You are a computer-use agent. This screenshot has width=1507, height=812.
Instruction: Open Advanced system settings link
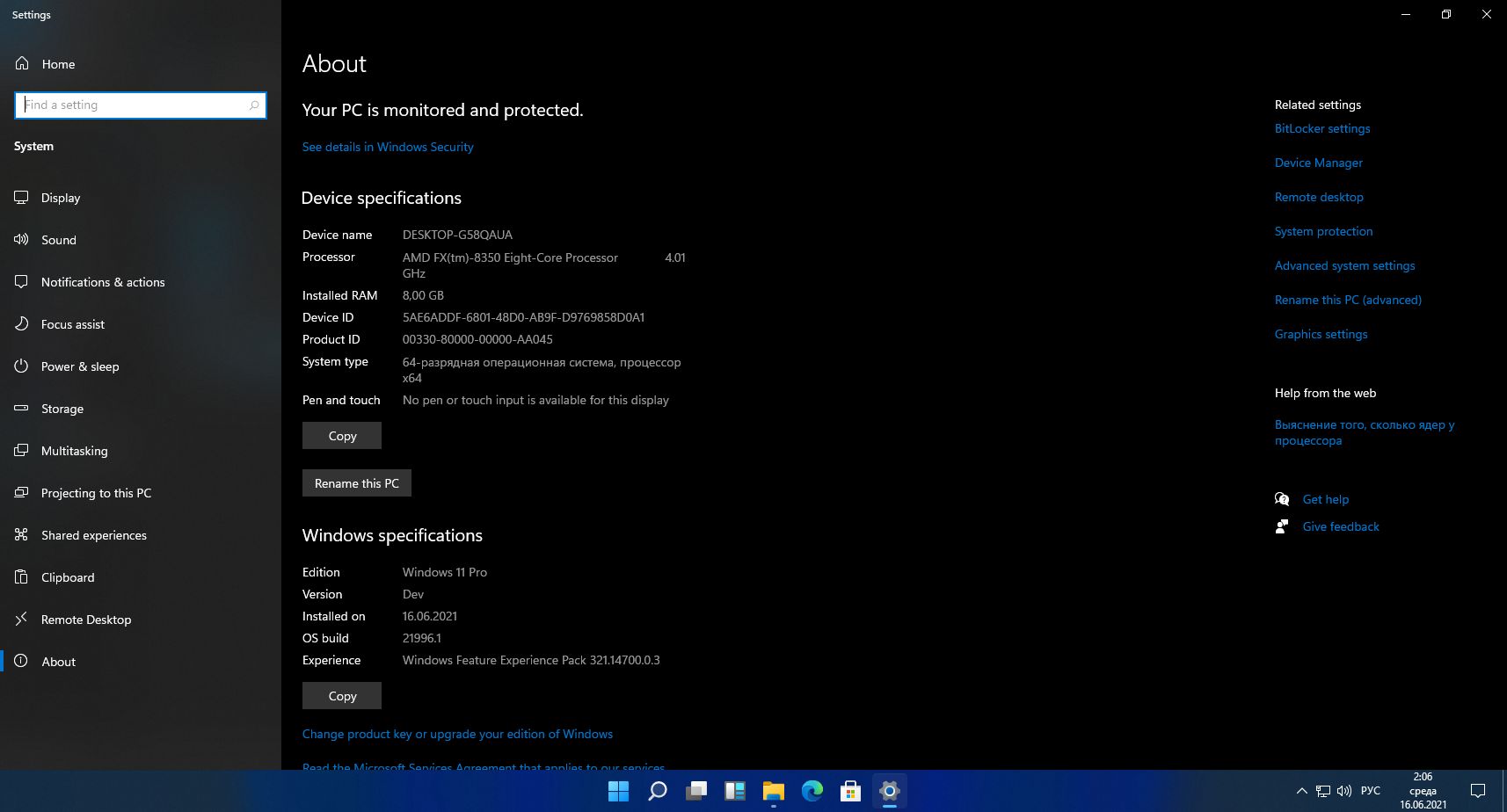point(1345,265)
